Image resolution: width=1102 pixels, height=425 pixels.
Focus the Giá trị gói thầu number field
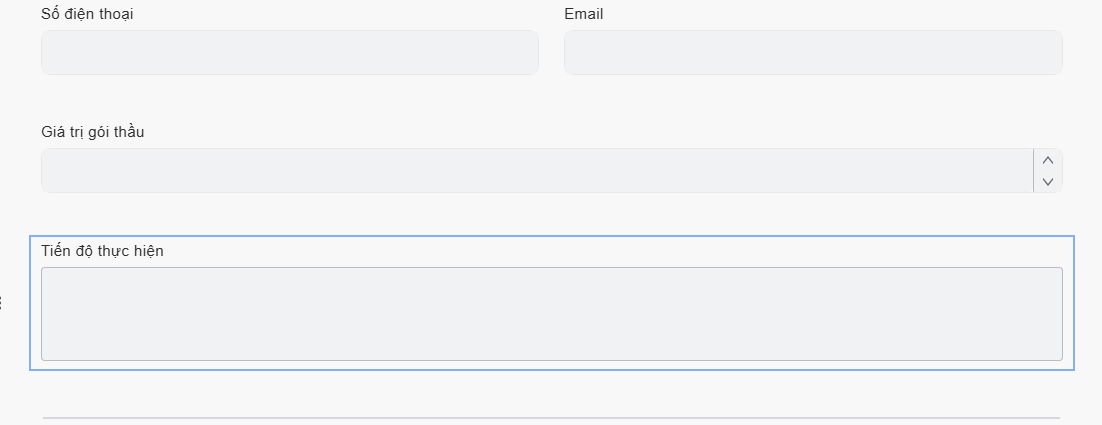pyautogui.click(x=536, y=171)
